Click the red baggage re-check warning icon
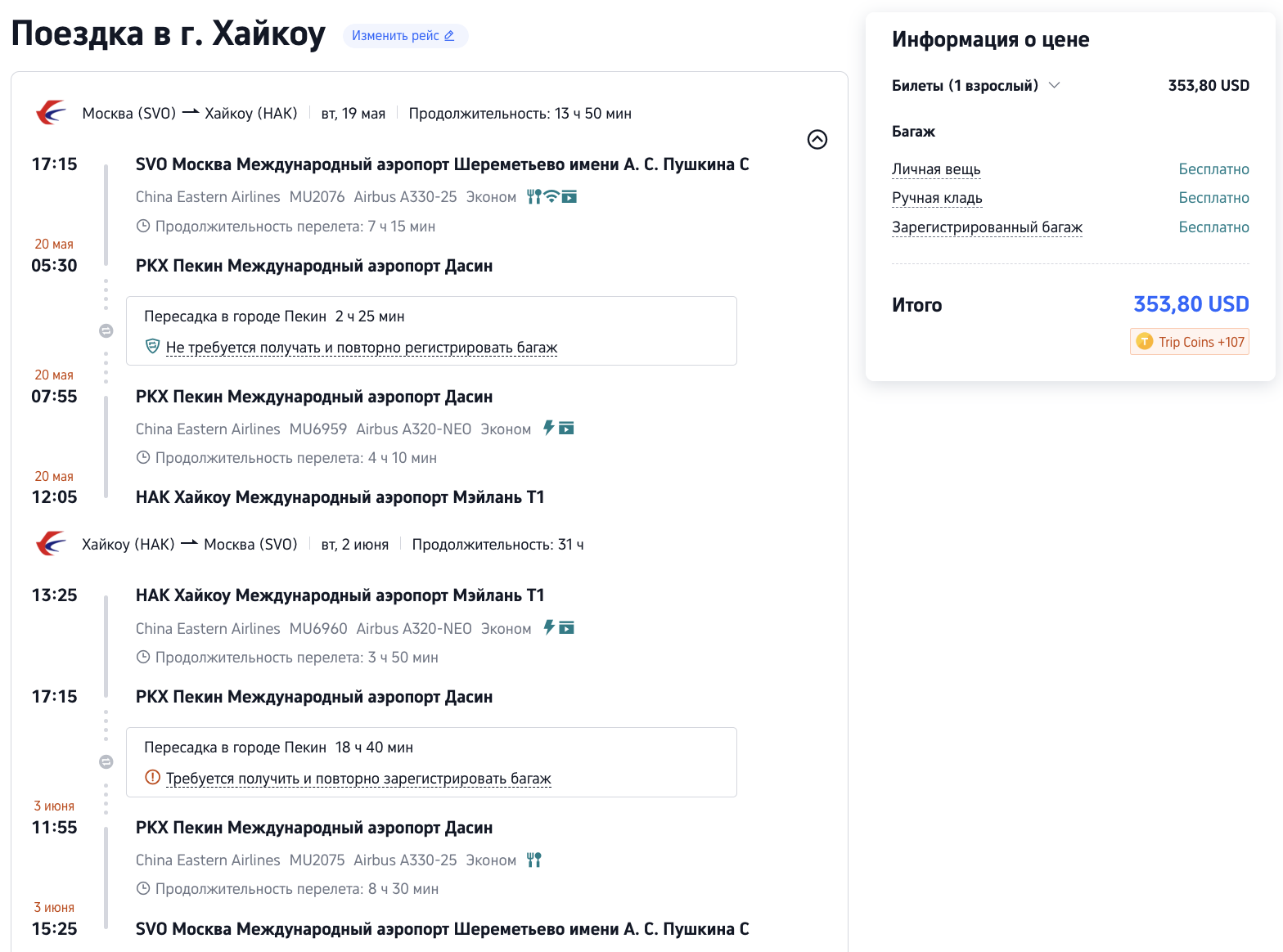The image size is (1283, 952). 152,777
